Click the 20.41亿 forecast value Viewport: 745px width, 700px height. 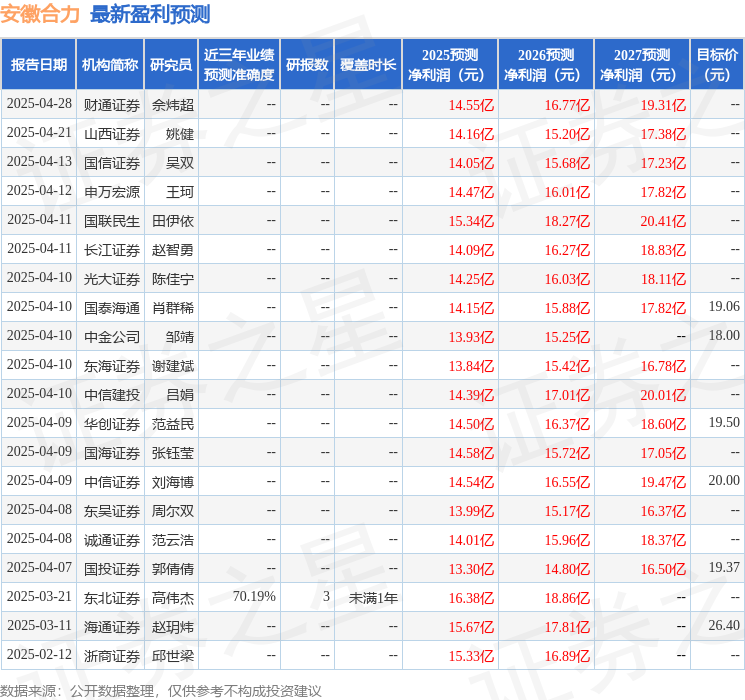[663, 221]
